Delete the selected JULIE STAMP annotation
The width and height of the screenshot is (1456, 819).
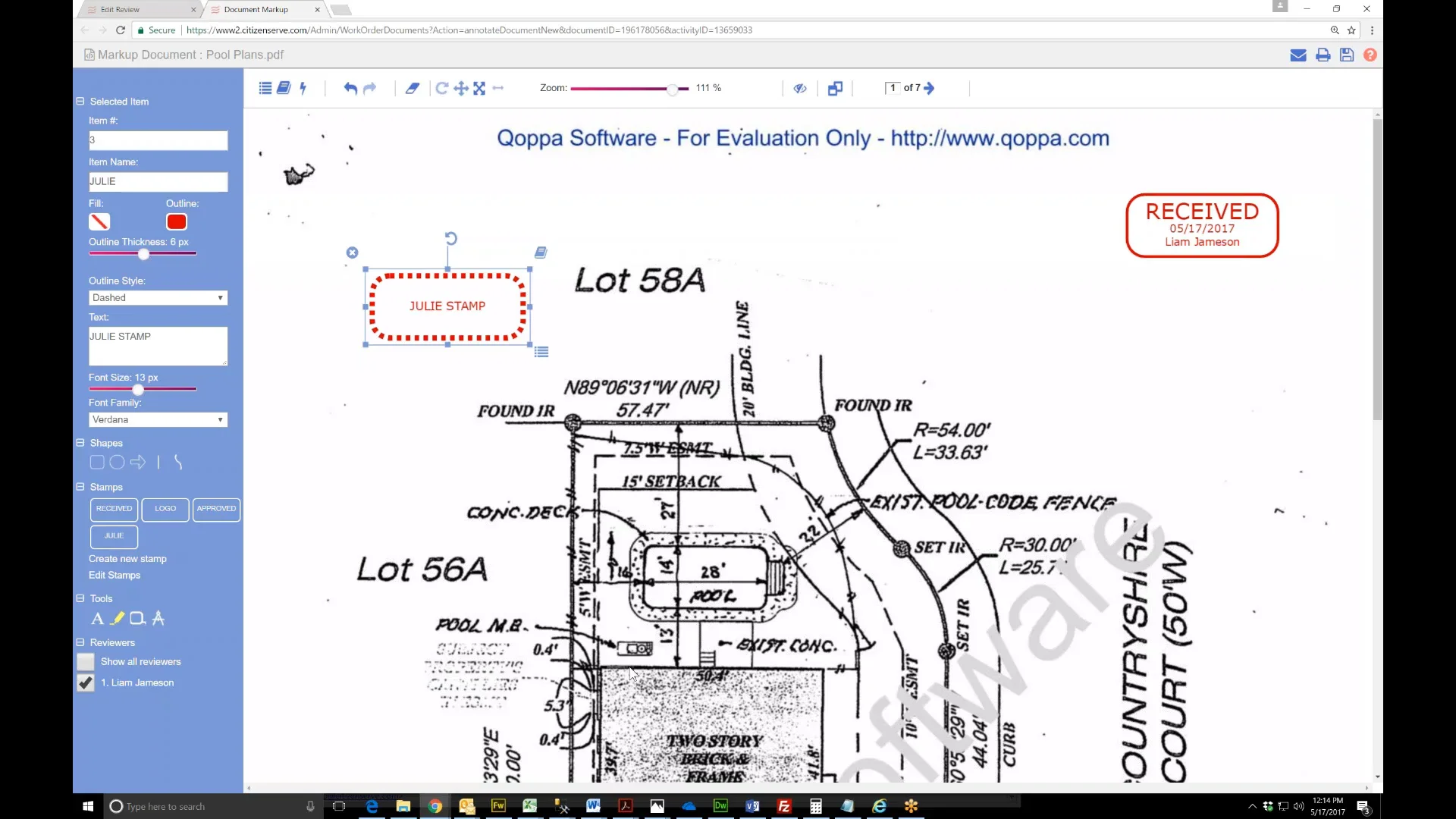(352, 253)
